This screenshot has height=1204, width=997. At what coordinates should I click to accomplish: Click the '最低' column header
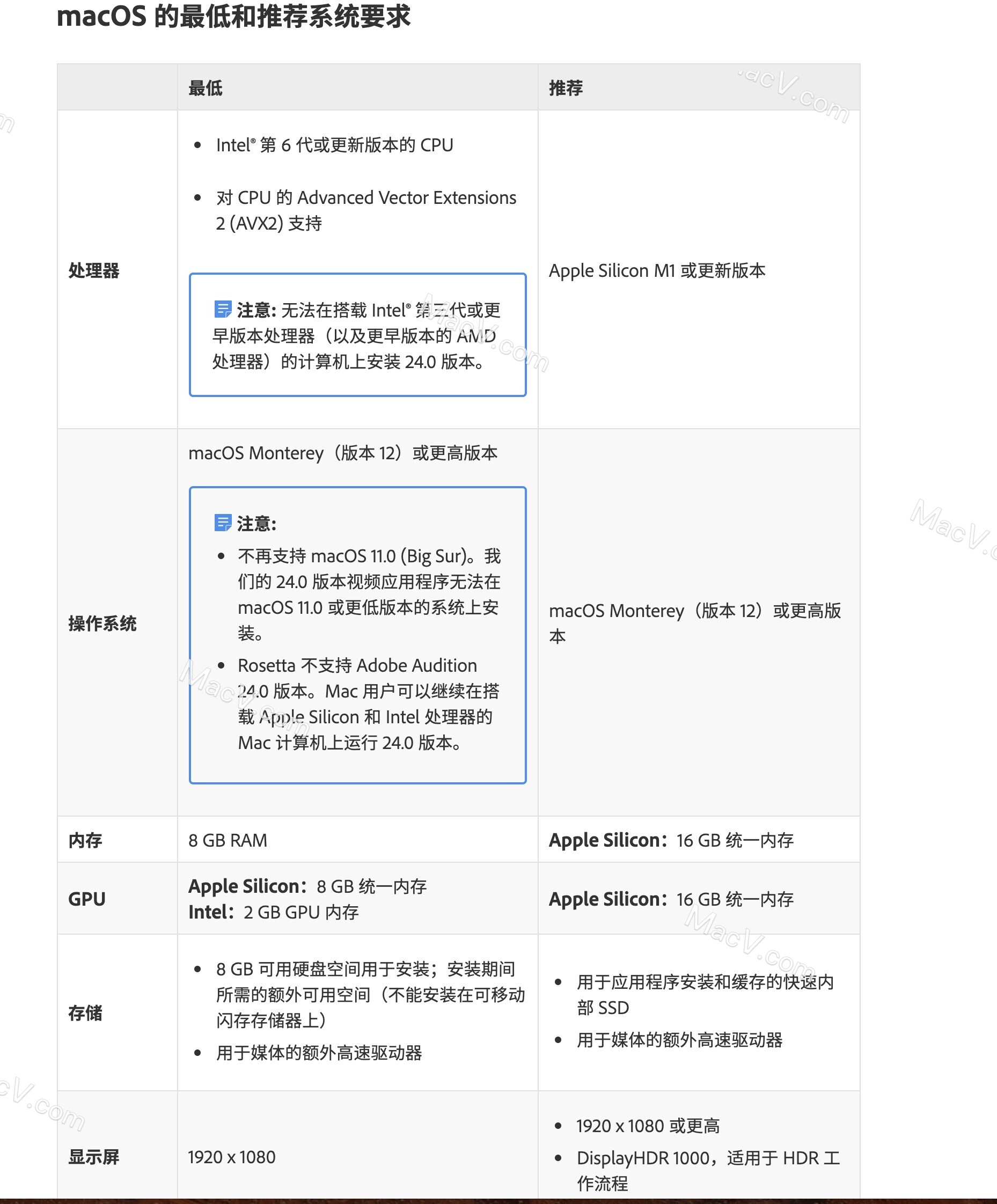[x=205, y=89]
